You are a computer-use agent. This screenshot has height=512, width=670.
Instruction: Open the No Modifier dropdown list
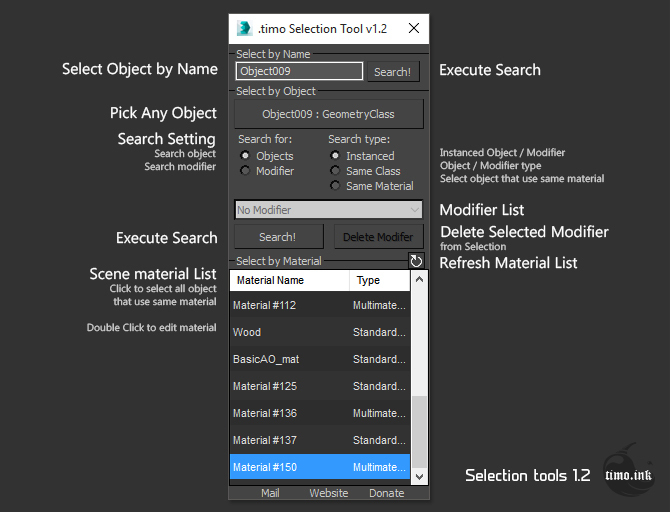tap(329, 210)
